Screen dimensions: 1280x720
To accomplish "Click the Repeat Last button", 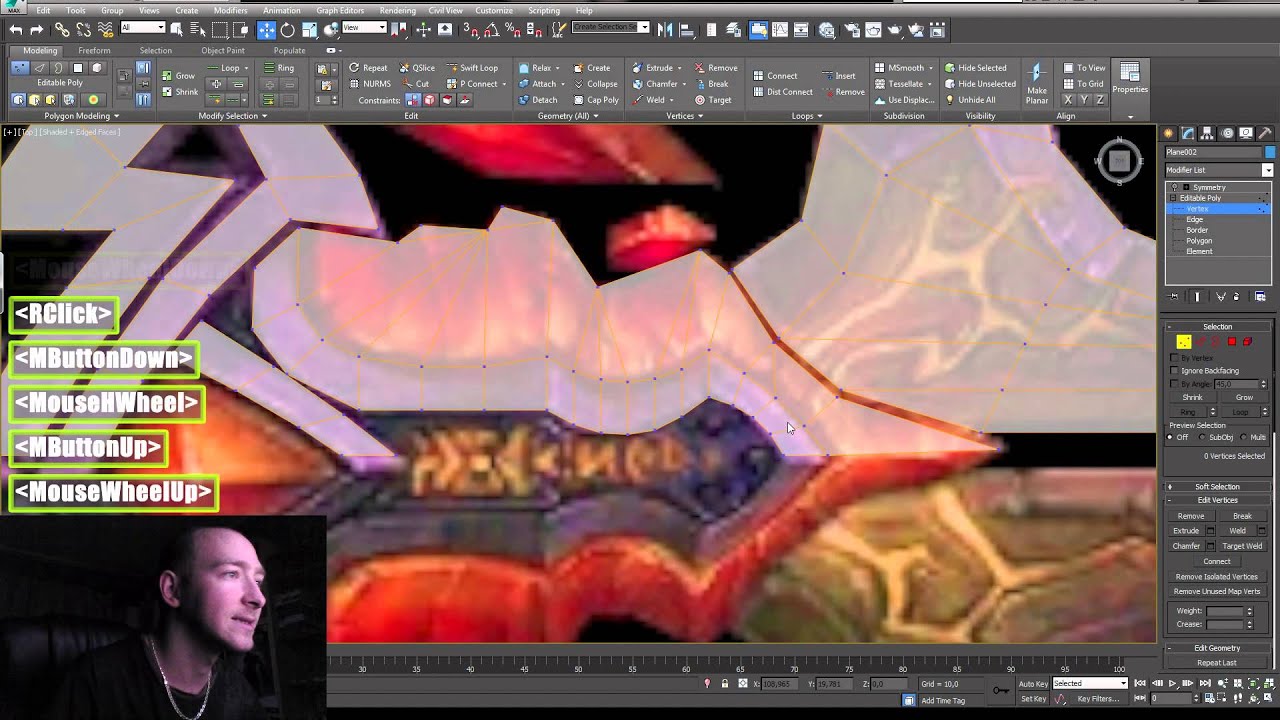I will 1217,663.
